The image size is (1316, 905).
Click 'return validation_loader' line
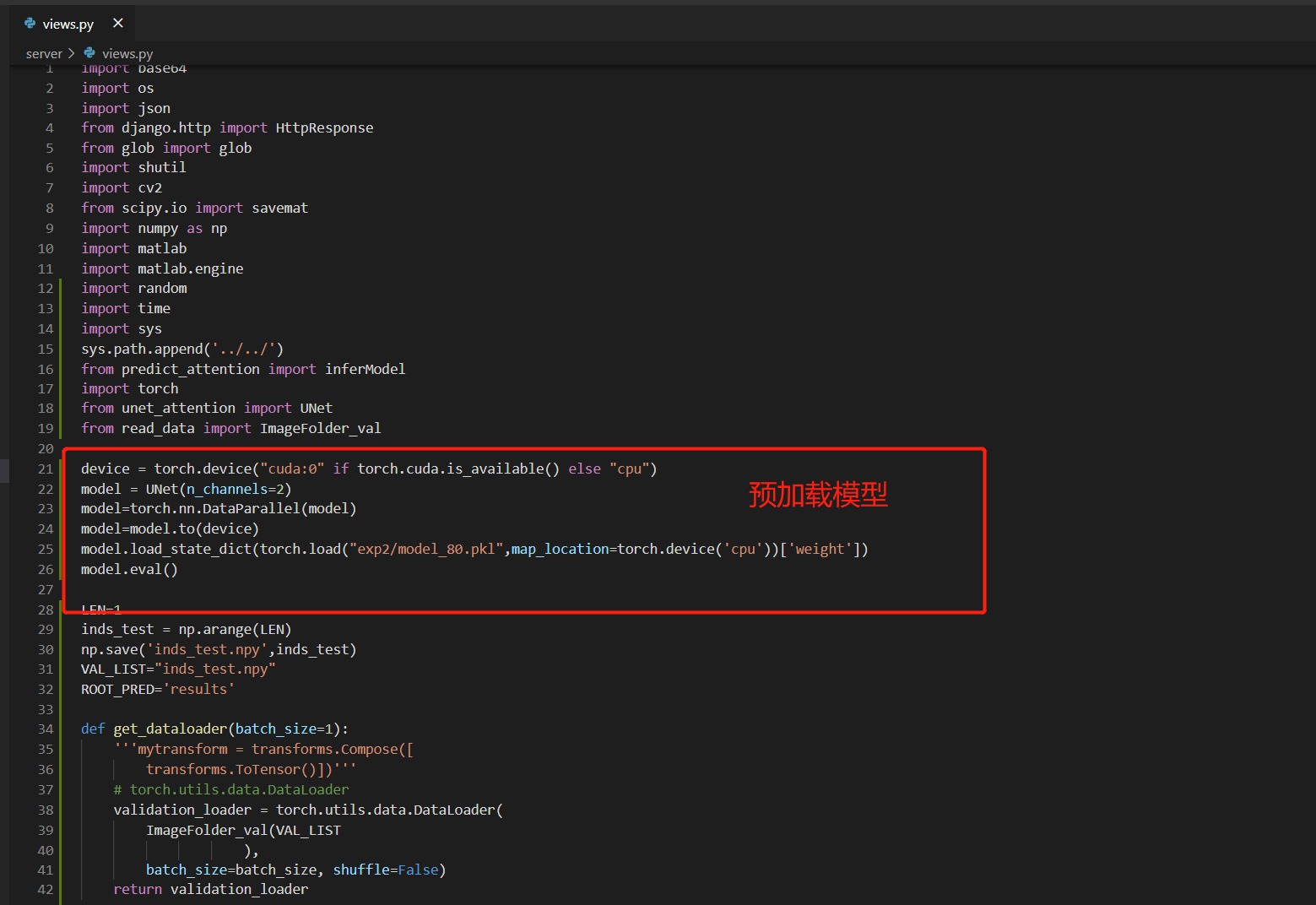tap(211, 889)
